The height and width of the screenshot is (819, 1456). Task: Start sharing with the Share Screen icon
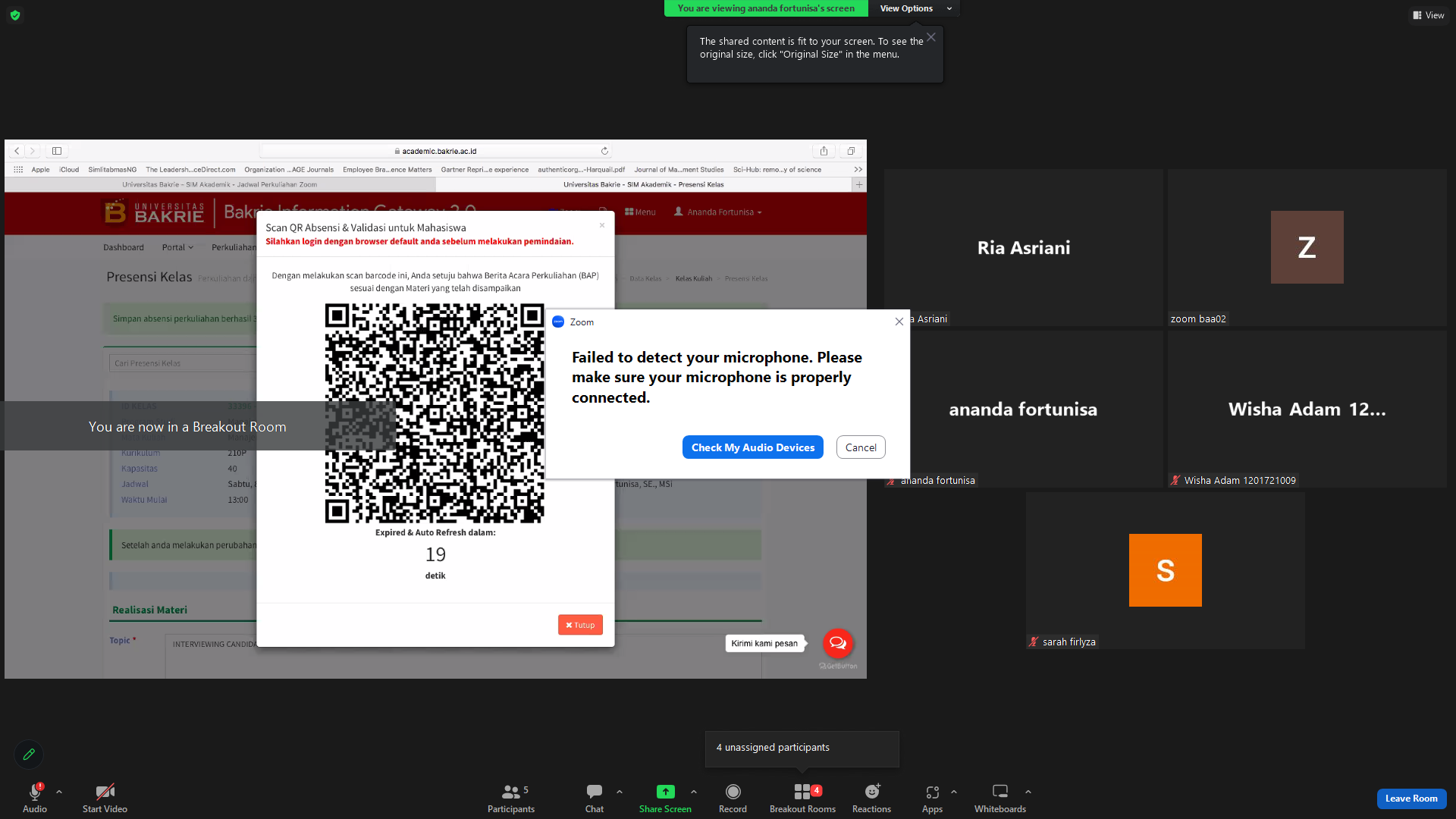[x=665, y=792]
